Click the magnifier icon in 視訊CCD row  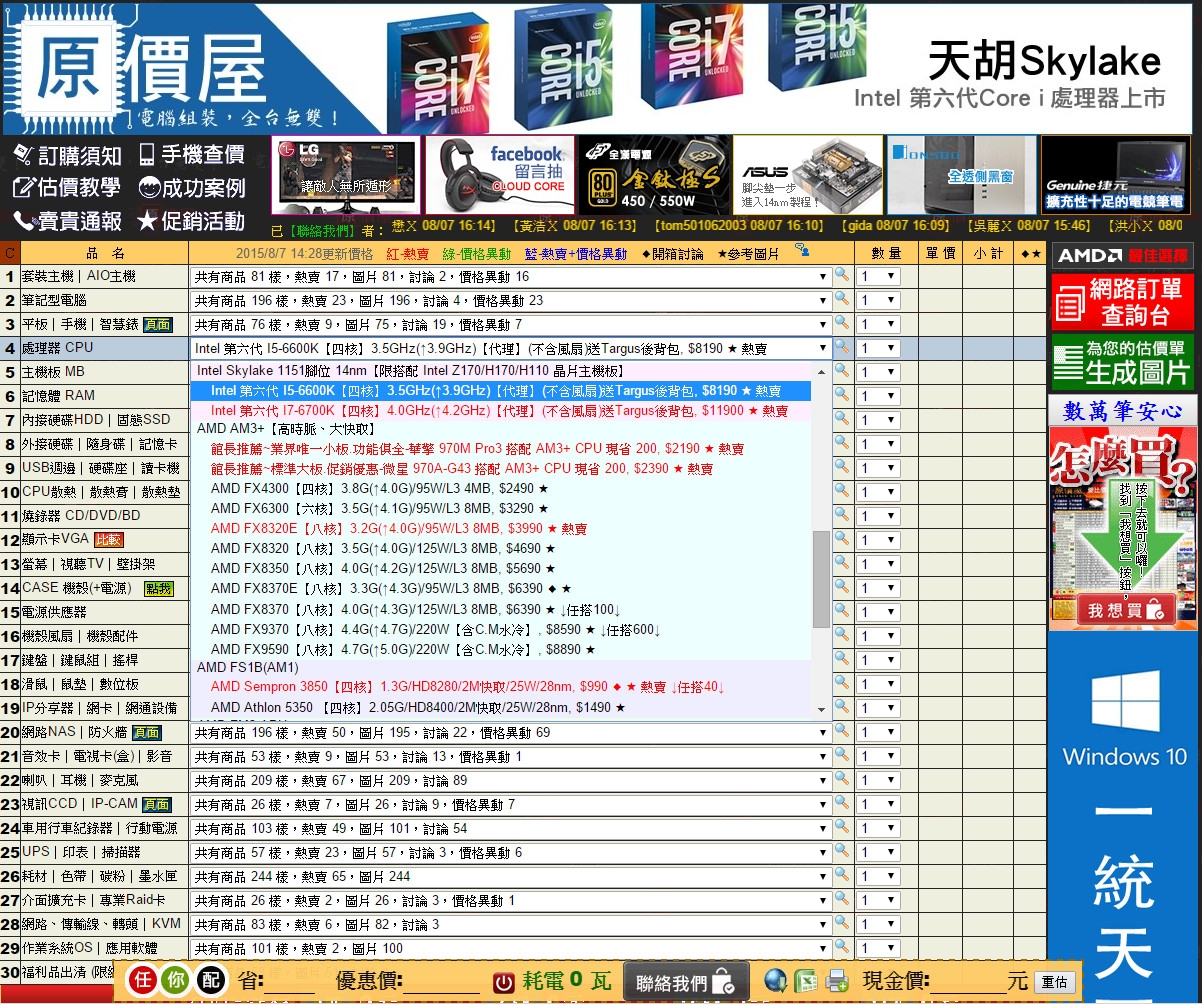pyautogui.click(x=842, y=803)
